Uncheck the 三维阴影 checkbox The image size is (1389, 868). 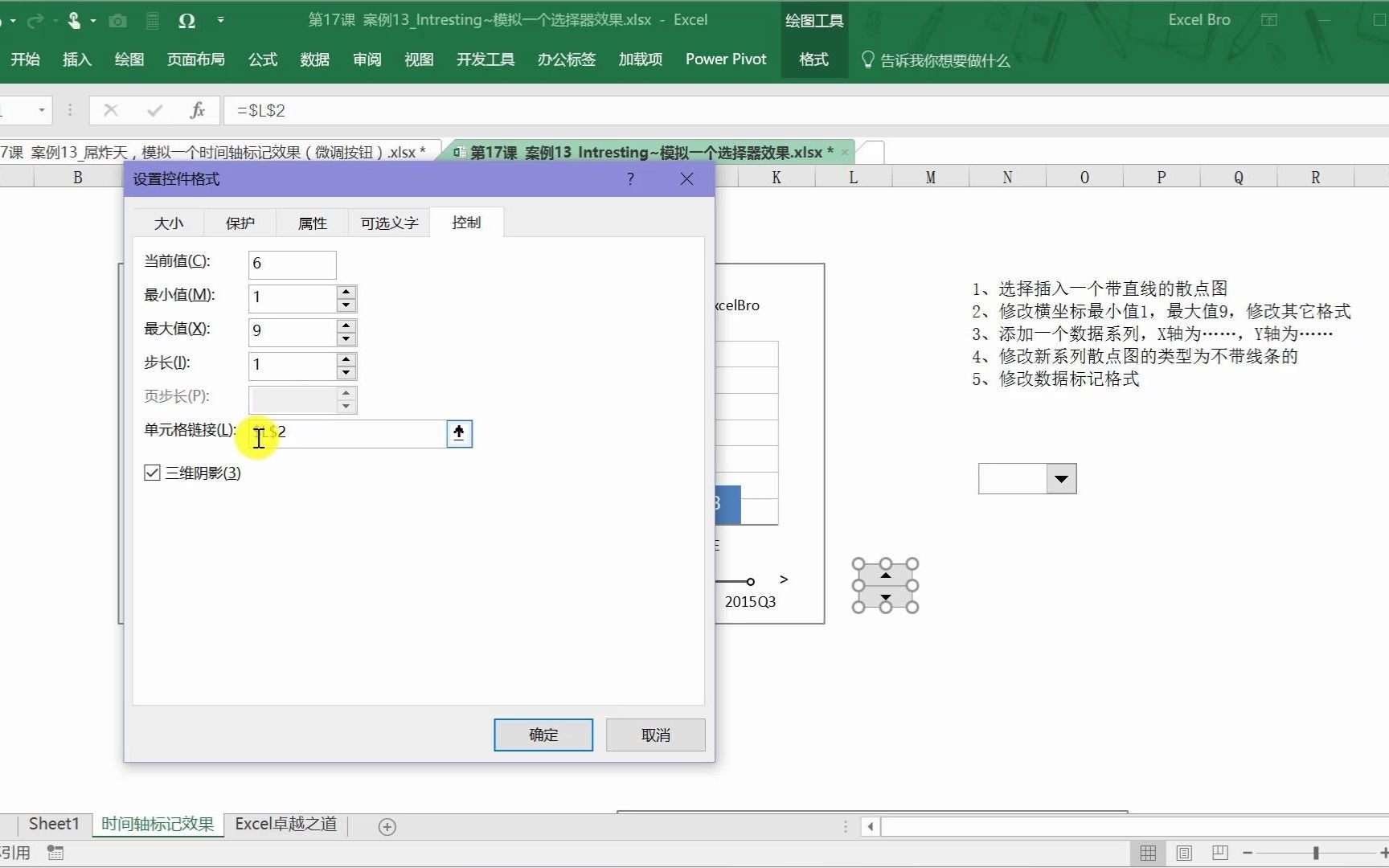(153, 473)
